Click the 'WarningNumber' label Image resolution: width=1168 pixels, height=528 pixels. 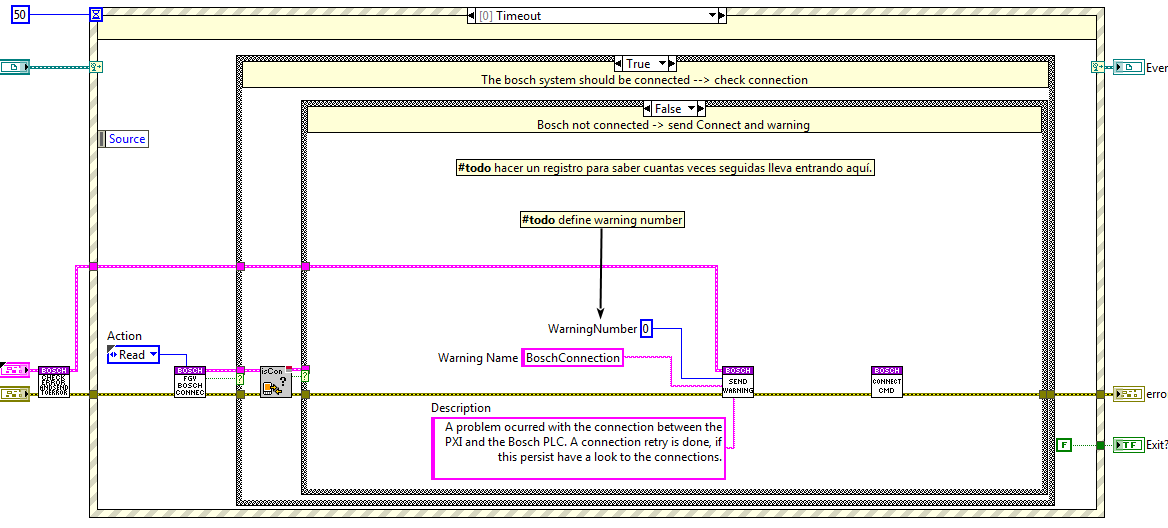tap(593, 328)
